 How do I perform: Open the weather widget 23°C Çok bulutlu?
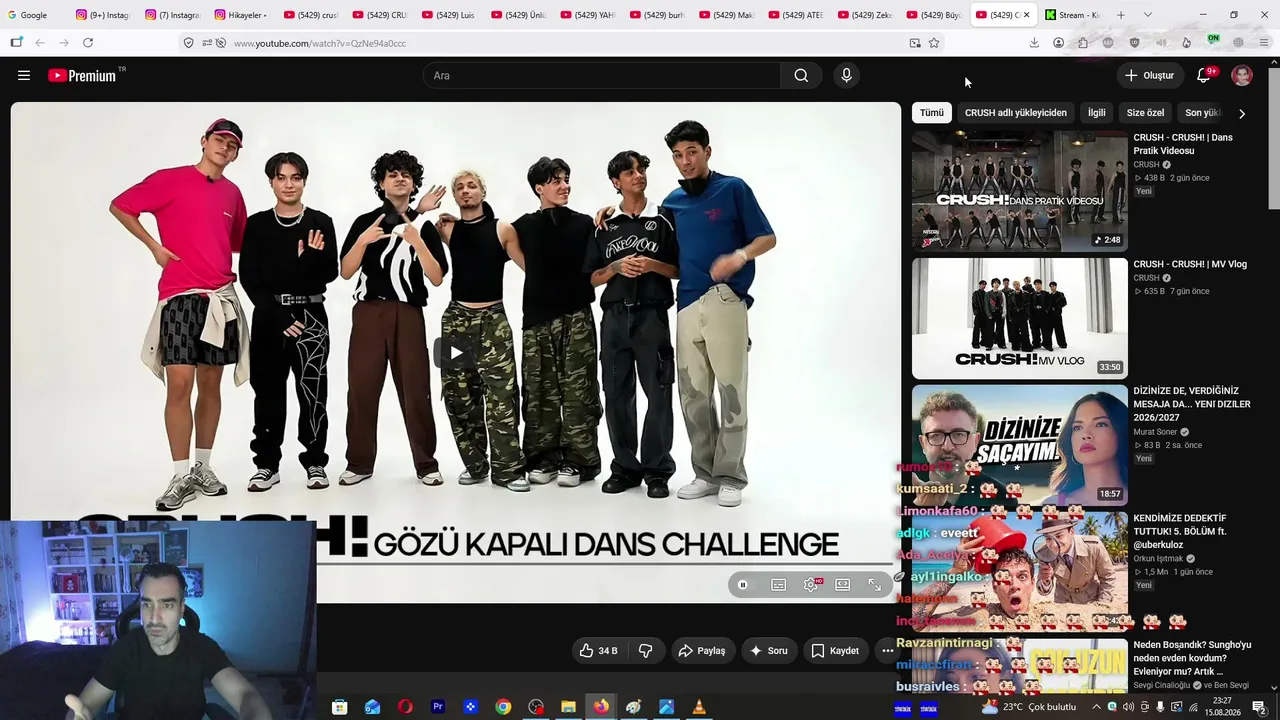1028,707
